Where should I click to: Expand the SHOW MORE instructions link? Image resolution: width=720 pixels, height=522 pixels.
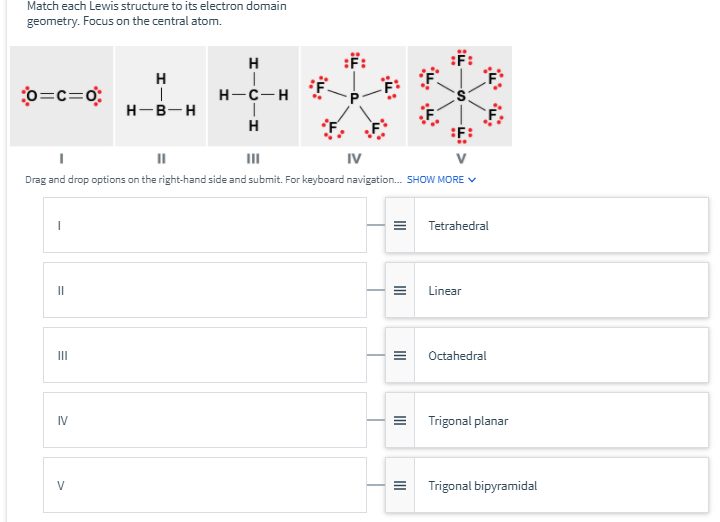[x=435, y=180]
